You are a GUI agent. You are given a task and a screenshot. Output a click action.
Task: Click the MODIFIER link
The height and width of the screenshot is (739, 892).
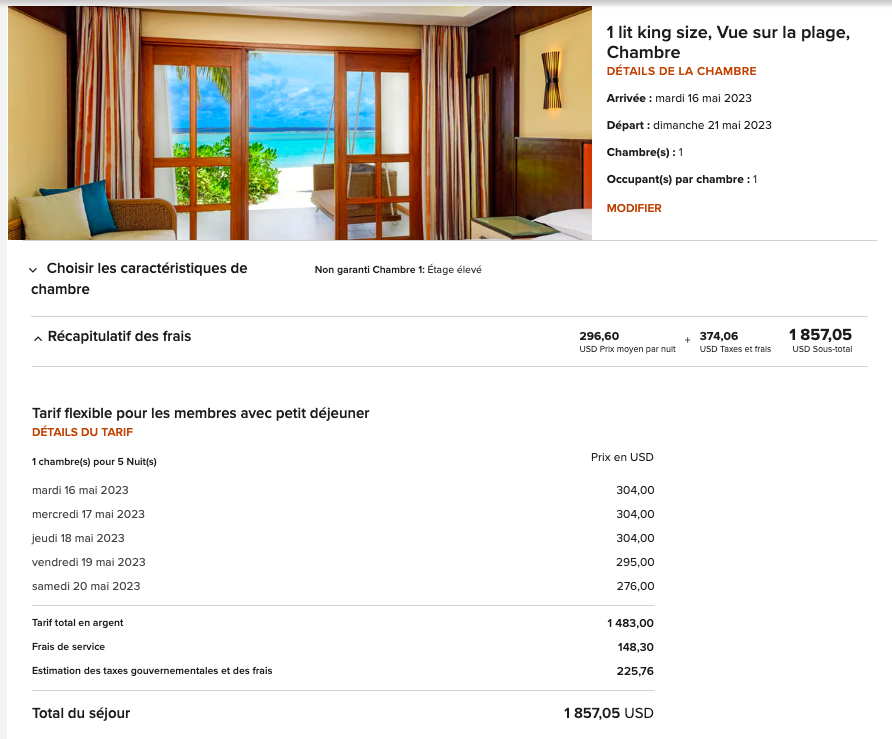click(634, 208)
